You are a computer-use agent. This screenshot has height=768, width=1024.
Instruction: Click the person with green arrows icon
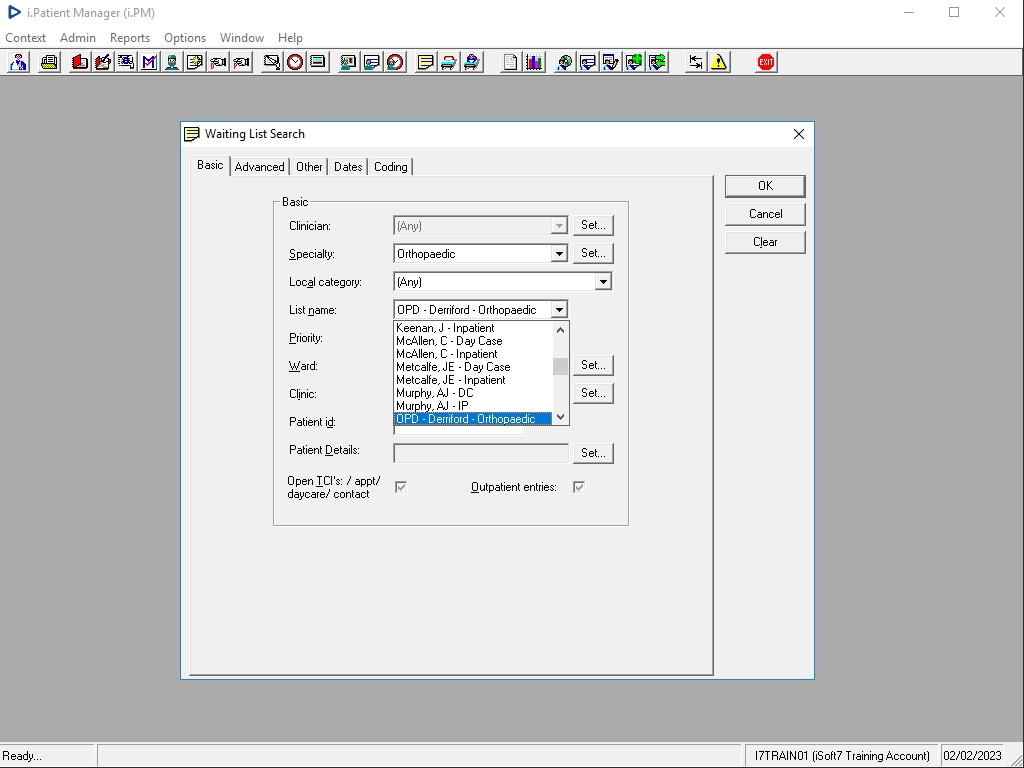(x=658, y=62)
